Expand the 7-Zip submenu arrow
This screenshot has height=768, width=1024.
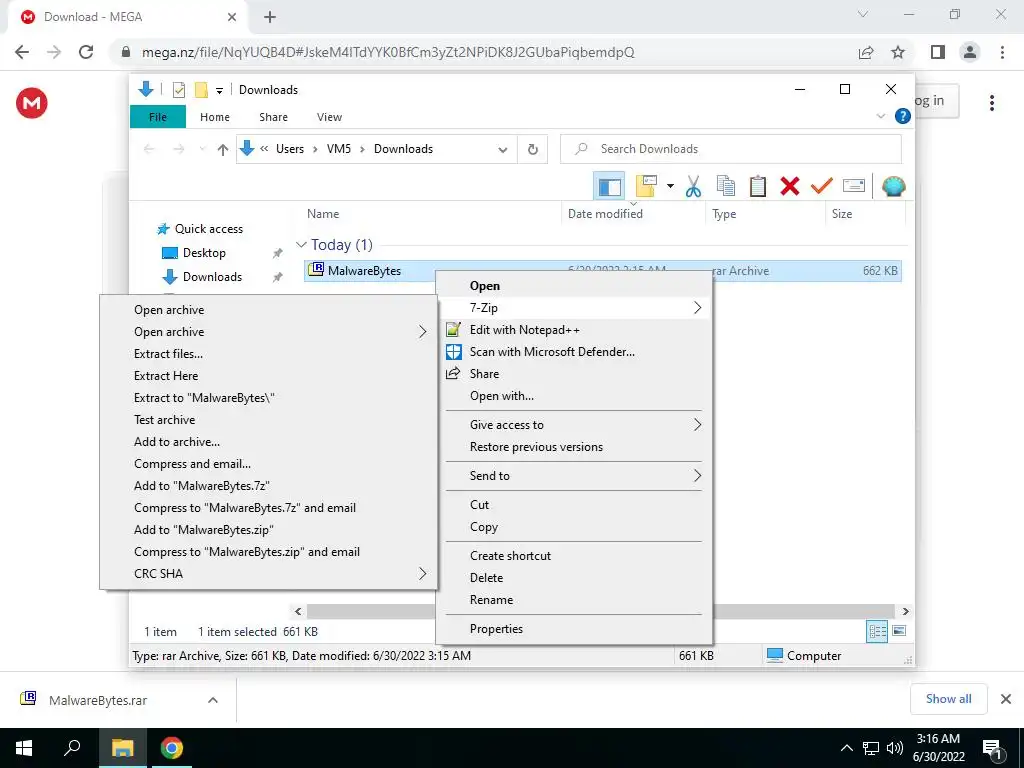[697, 308]
